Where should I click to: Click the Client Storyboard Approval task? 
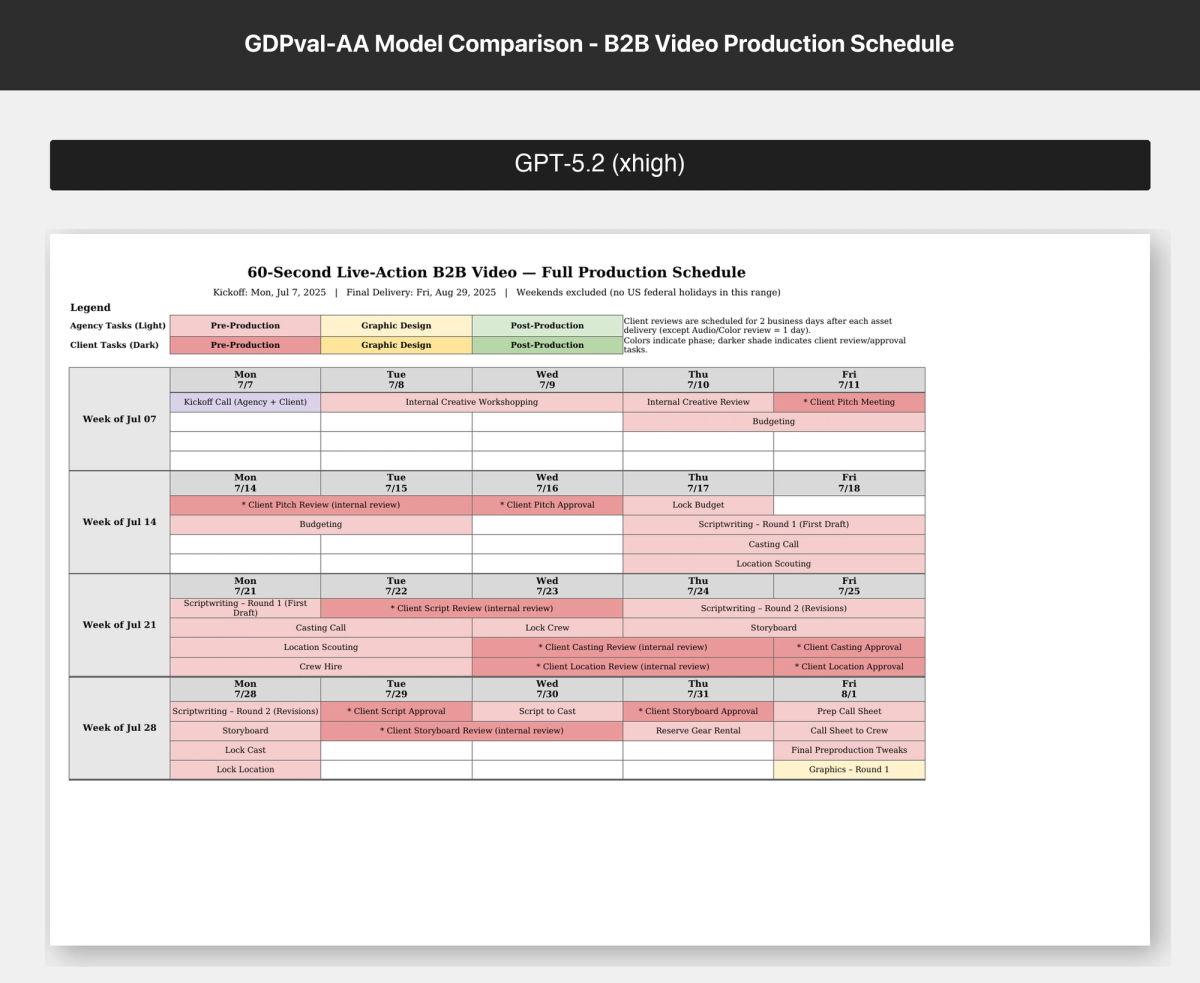coord(698,711)
